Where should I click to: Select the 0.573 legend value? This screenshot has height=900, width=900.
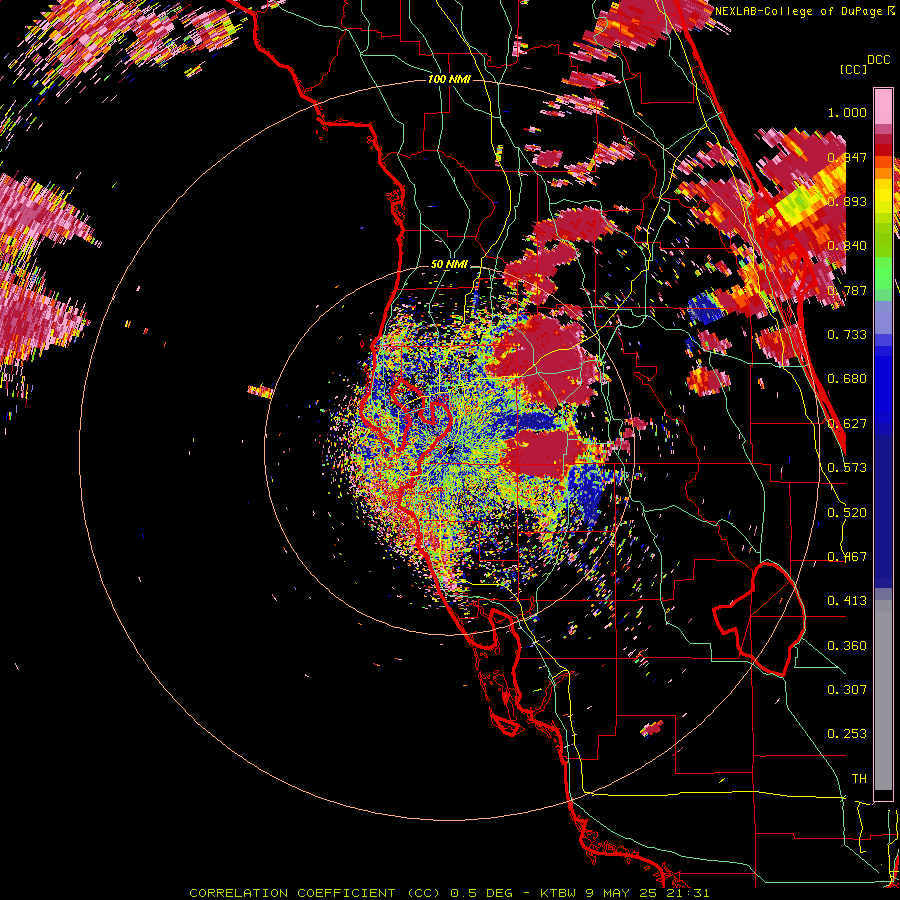[847, 468]
